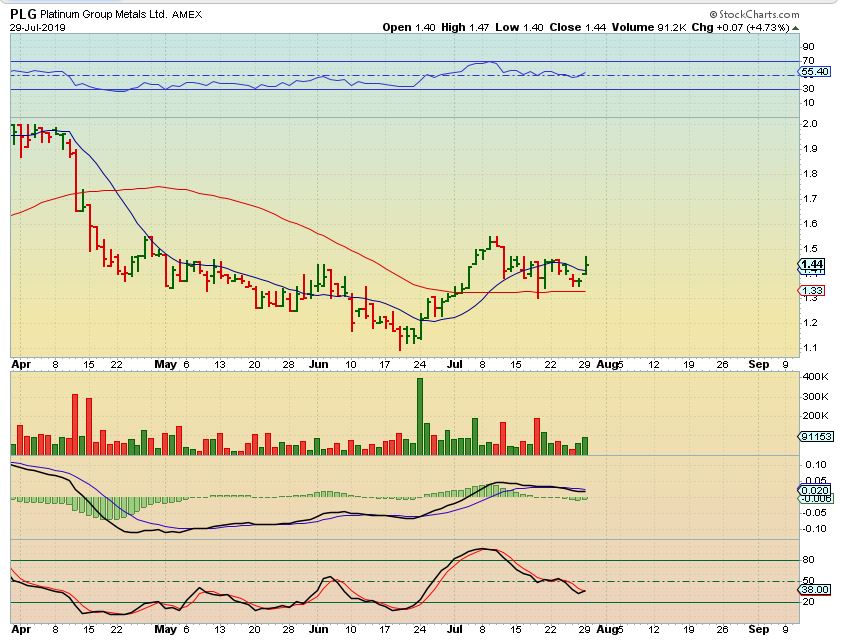Click the 200K volume axis label
Viewport: 841px width, 640px height.
pyautogui.click(x=815, y=416)
